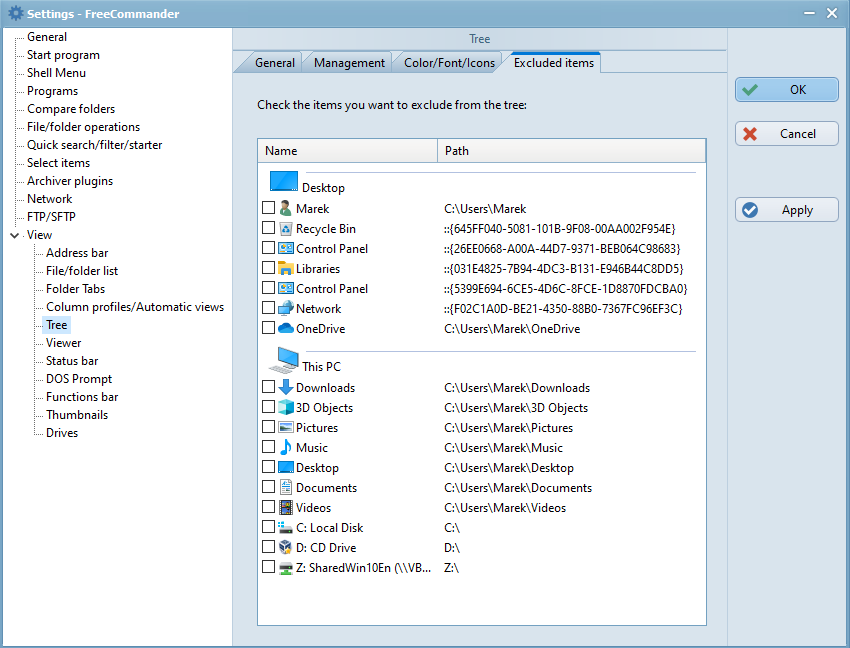Image resolution: width=850 pixels, height=648 pixels.
Task: Enable the Network exclude checkbox
Action: tap(268, 307)
